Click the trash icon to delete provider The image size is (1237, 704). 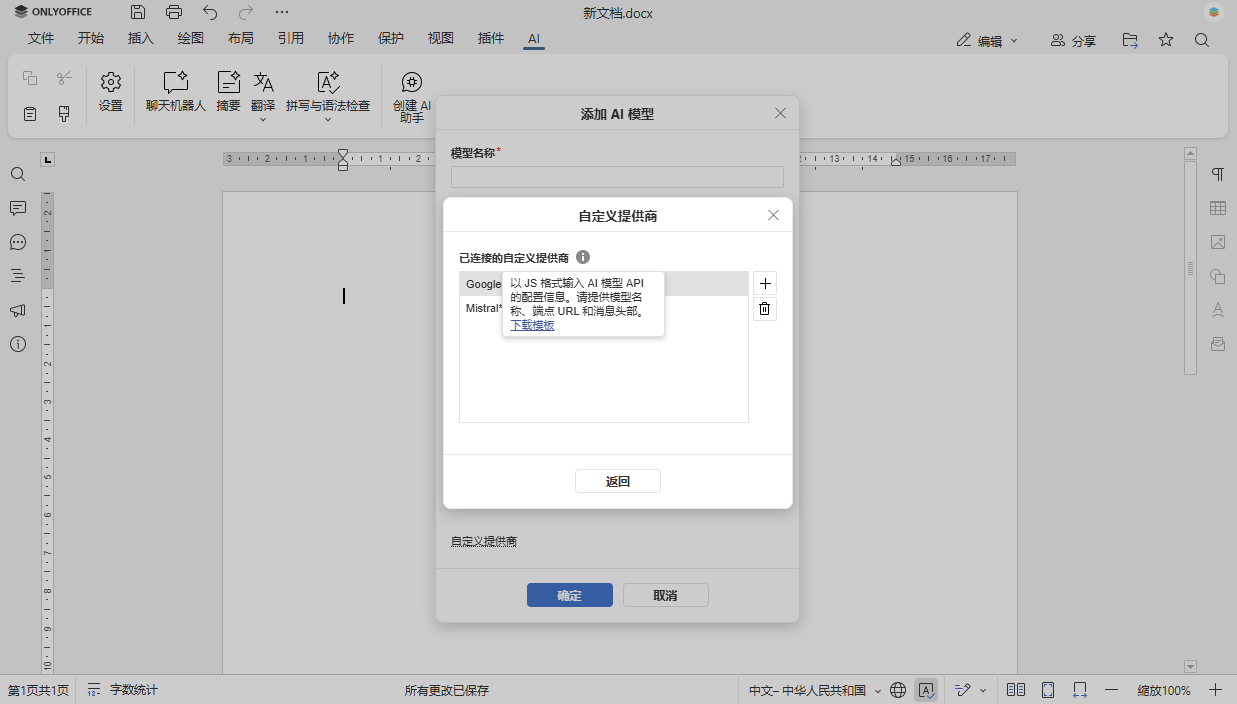point(765,309)
